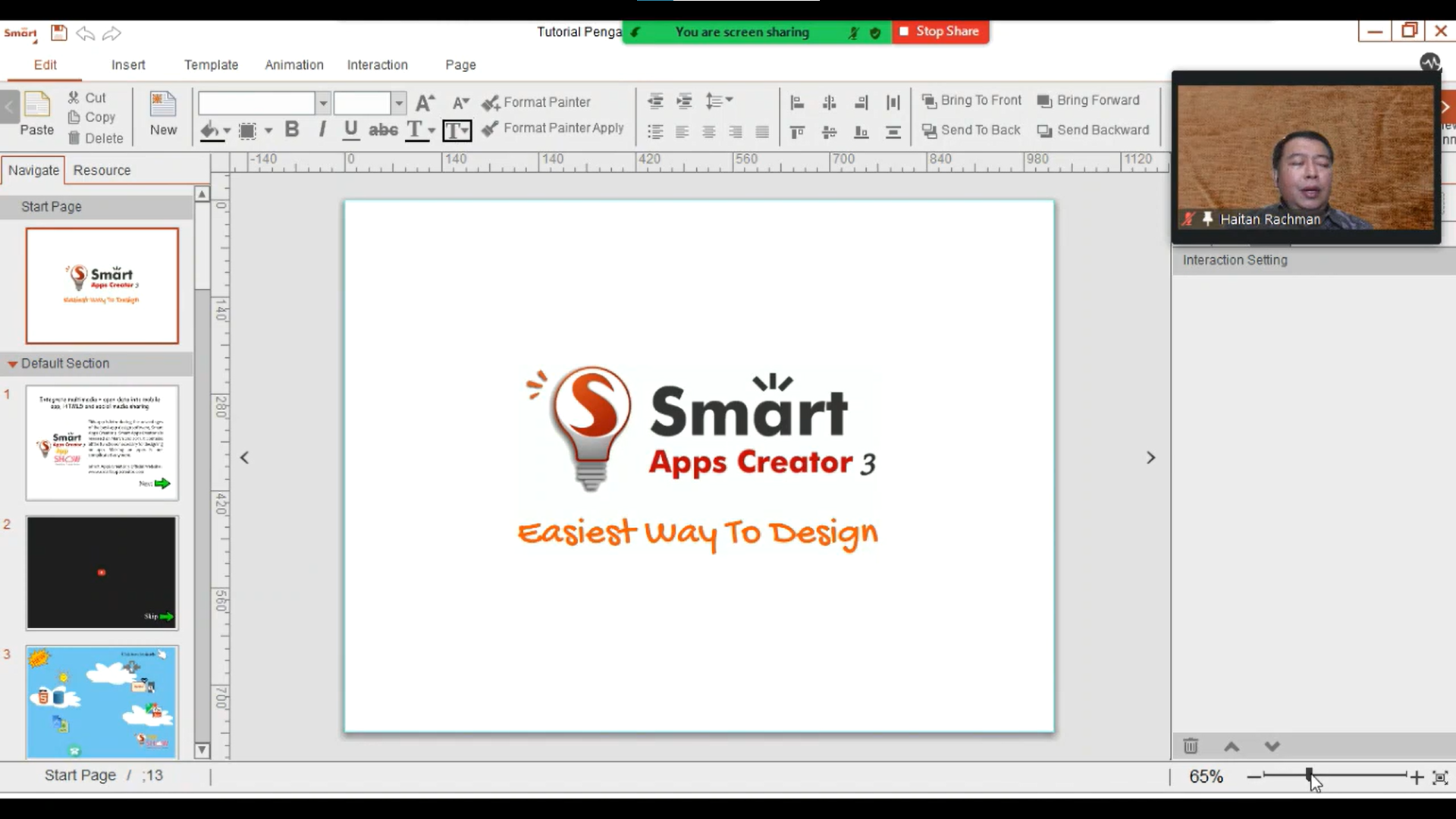The image size is (1456, 819).
Task: Insert a bulleted list
Action: (655, 132)
